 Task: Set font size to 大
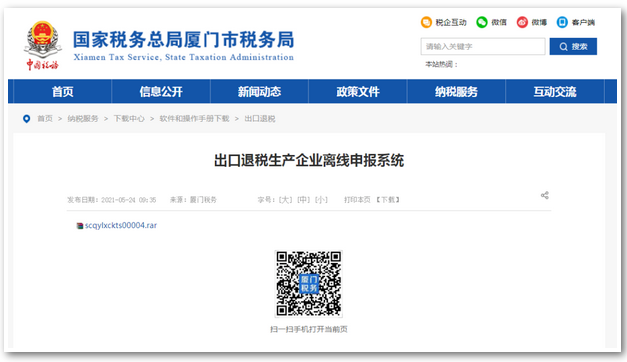(x=286, y=200)
